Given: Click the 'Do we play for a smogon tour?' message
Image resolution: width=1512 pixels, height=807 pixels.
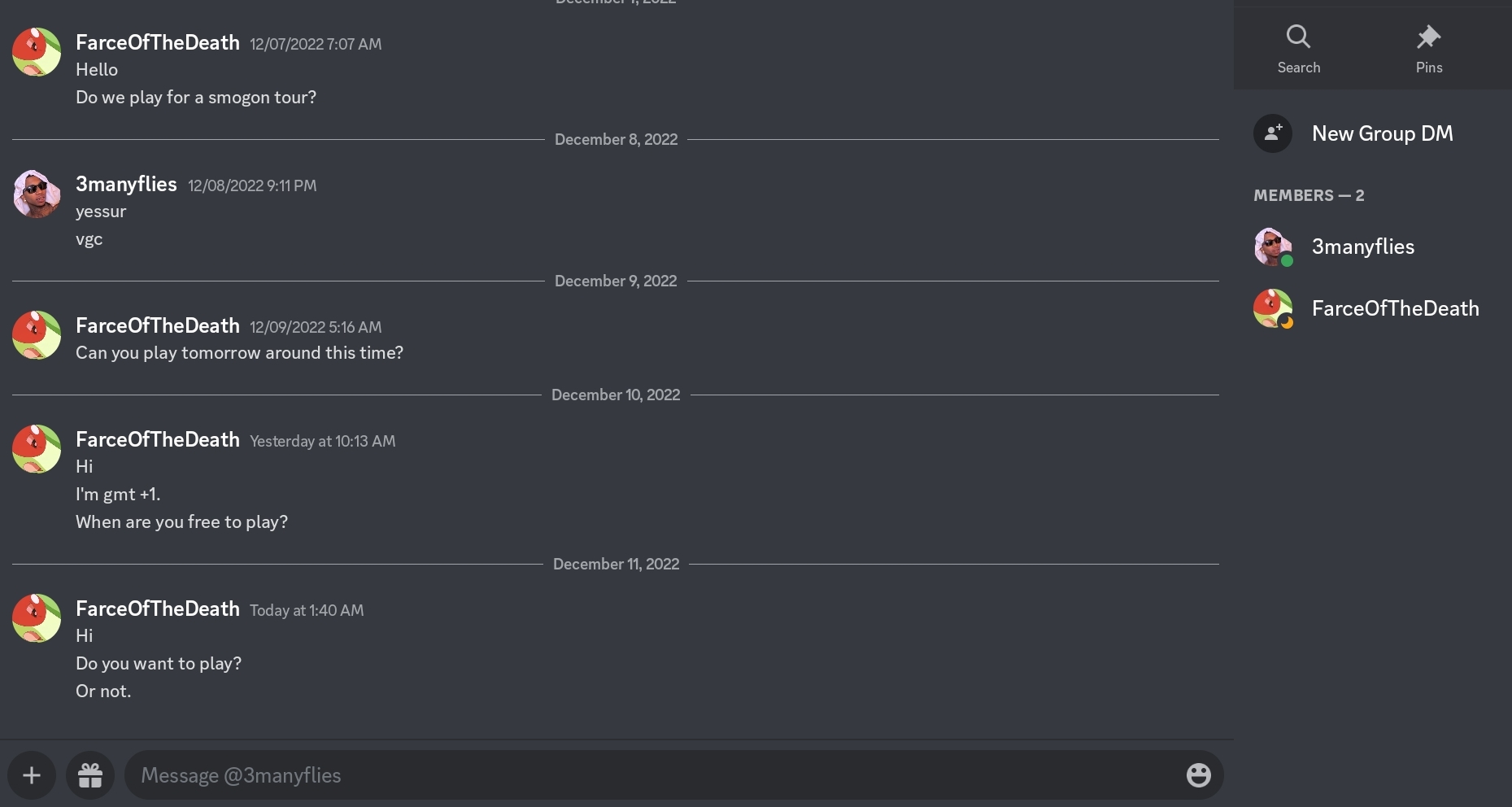Looking at the screenshot, I should tap(196, 98).
